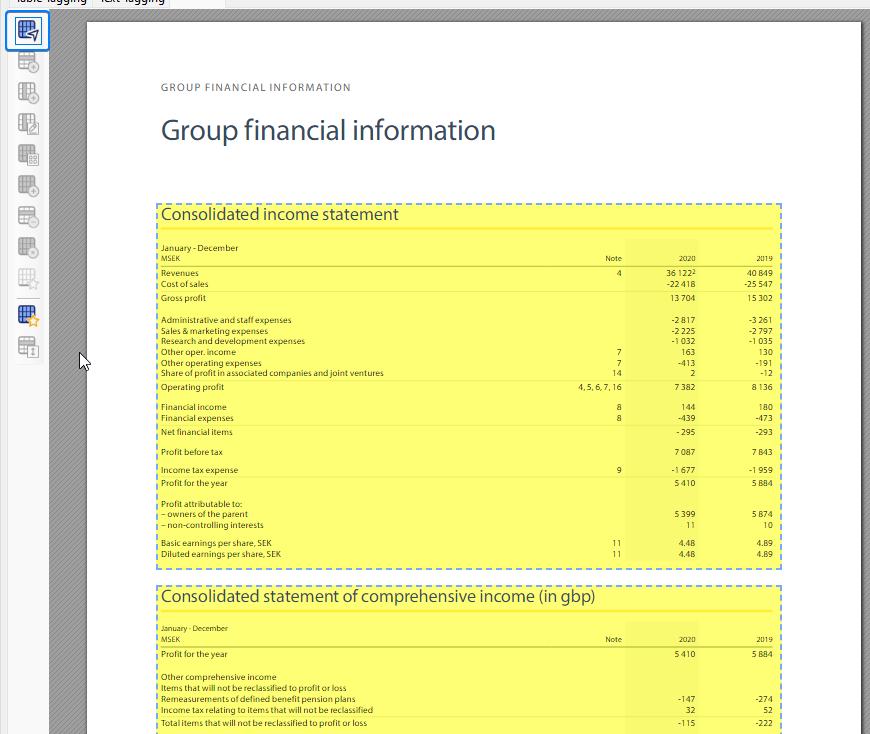Screen dimensions: 870x734
Task: Click the operating profit value '8 136'
Action: (762, 387)
